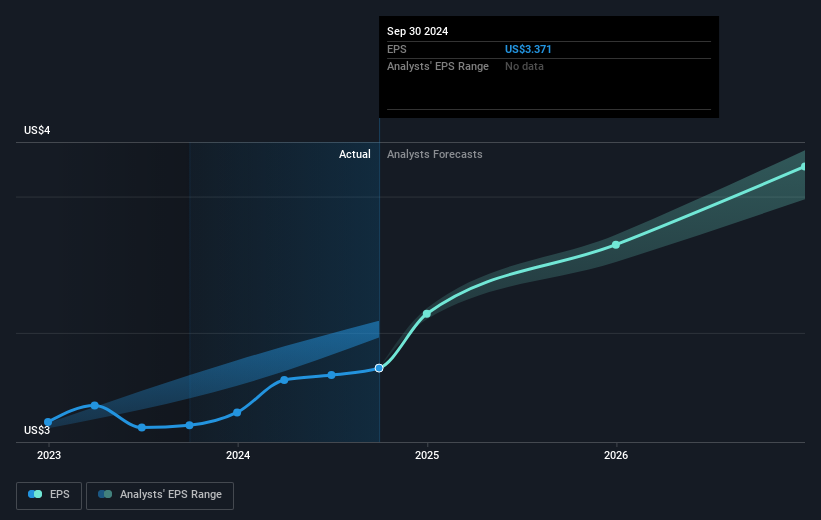Click the Actual label
Screen dimensions: 821x520
tap(354, 154)
